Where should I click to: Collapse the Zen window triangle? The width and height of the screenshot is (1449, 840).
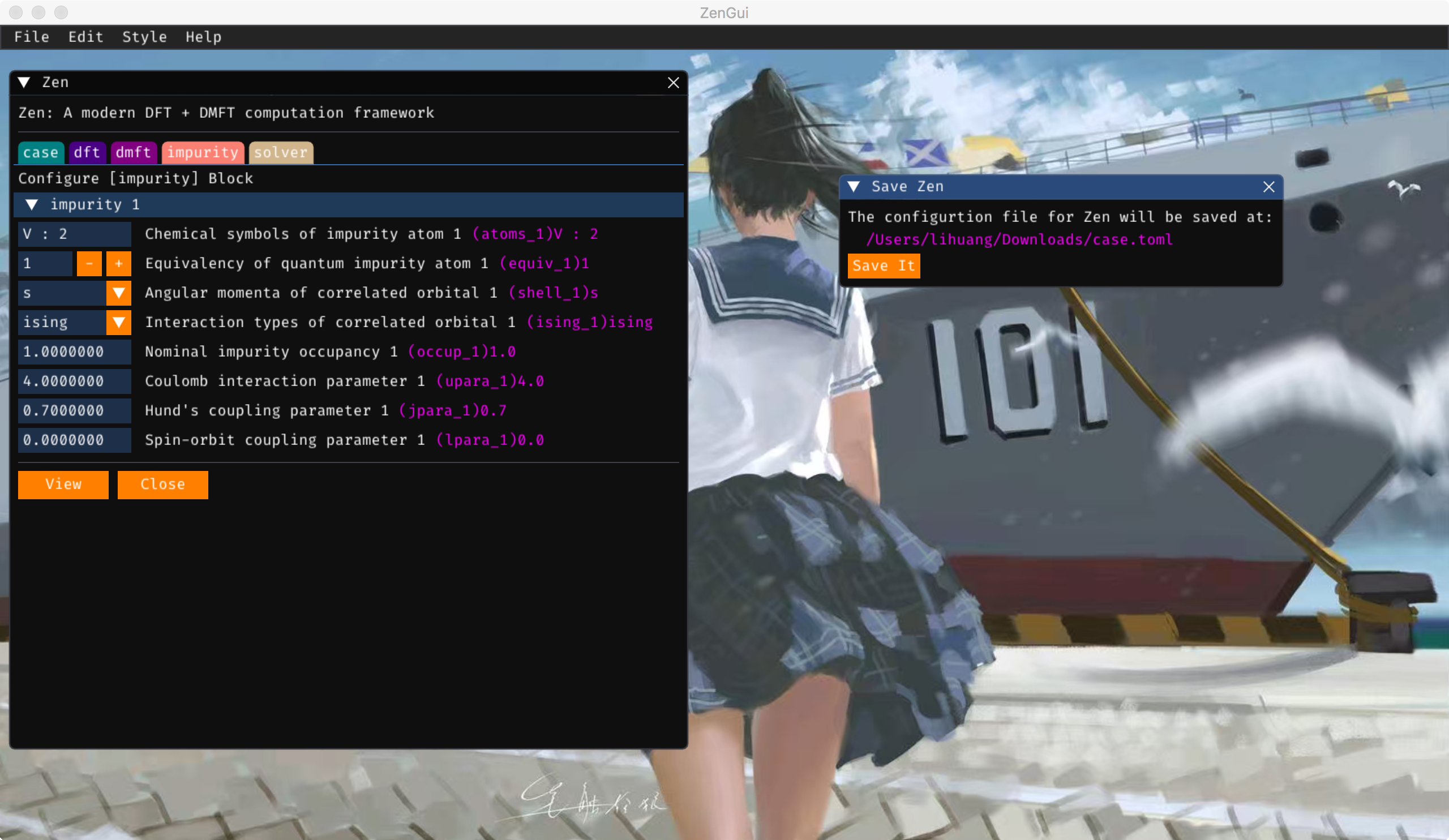[x=24, y=82]
